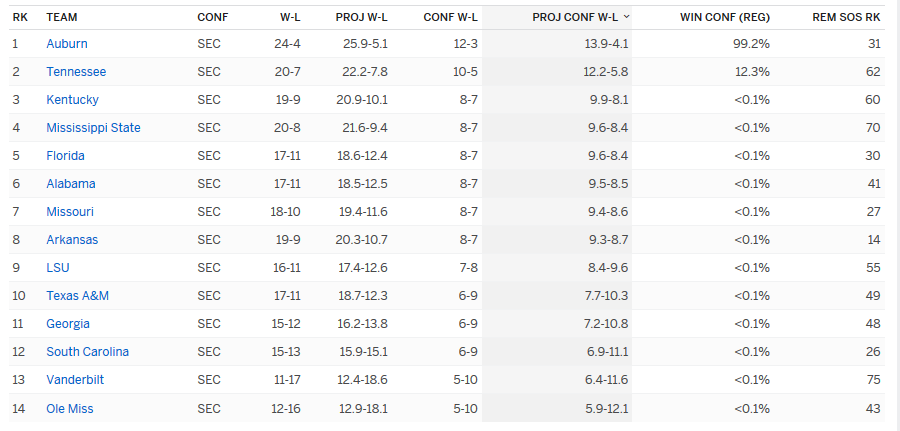
Task: Select the Kentucky team link
Action: (x=72, y=100)
